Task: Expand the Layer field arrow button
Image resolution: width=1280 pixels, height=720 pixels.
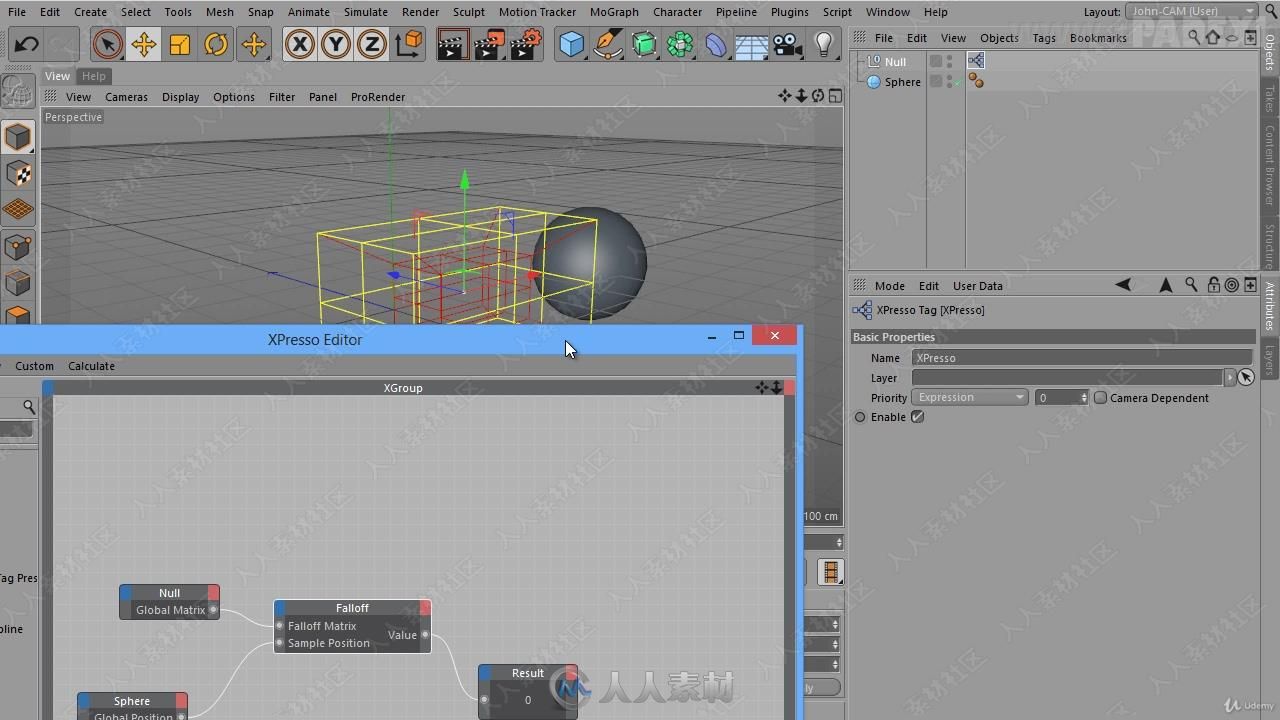Action: 1230,377
